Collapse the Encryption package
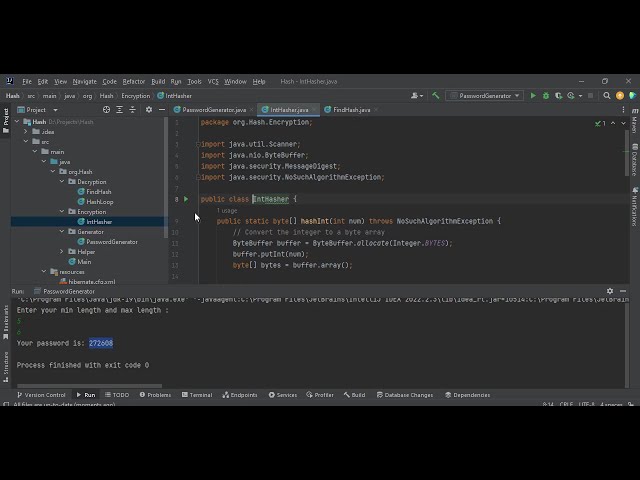Image resolution: width=640 pixels, height=480 pixels. (62, 212)
